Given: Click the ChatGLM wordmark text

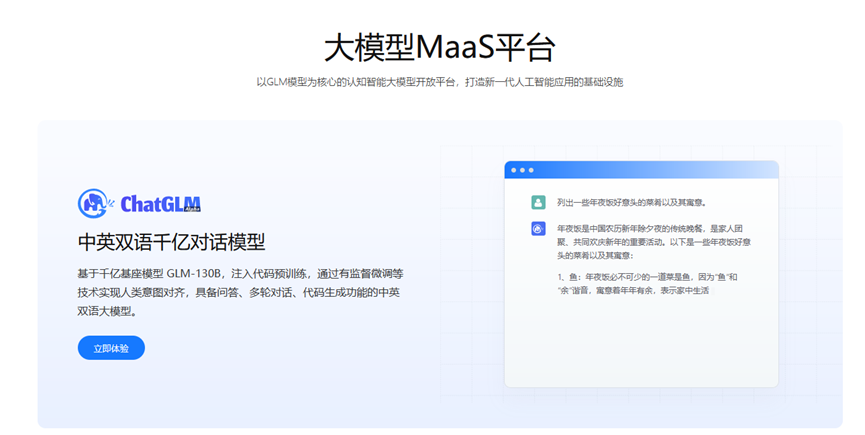Looking at the screenshot, I should click(161, 204).
